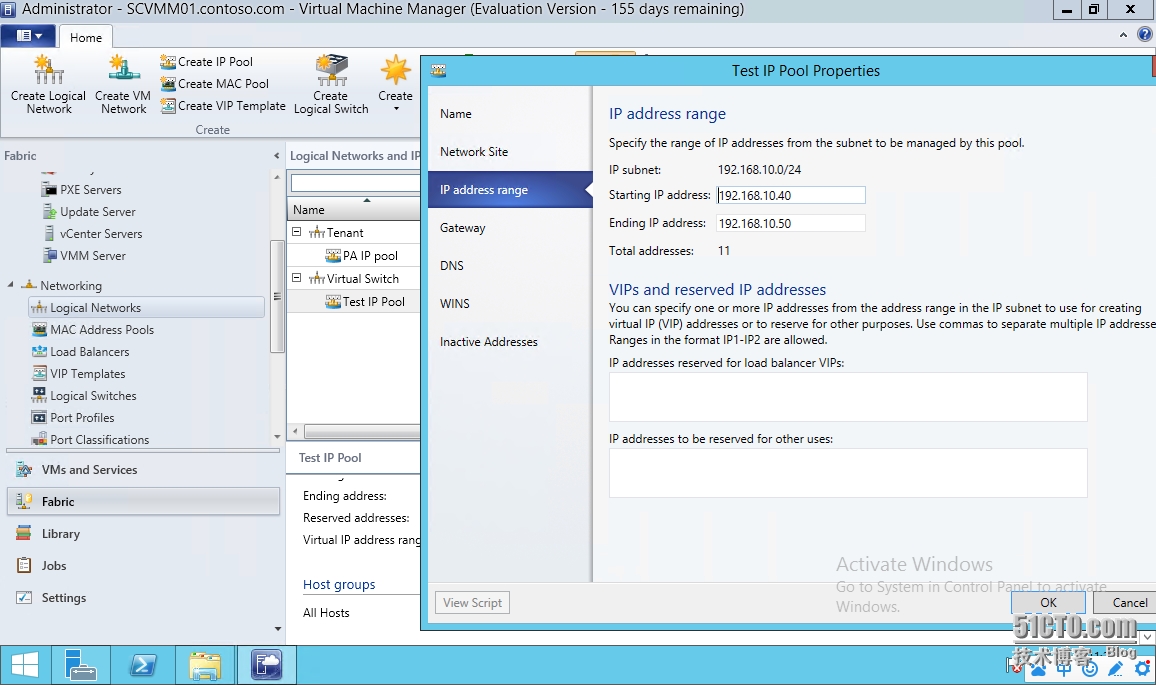Click the View Script button

473,603
